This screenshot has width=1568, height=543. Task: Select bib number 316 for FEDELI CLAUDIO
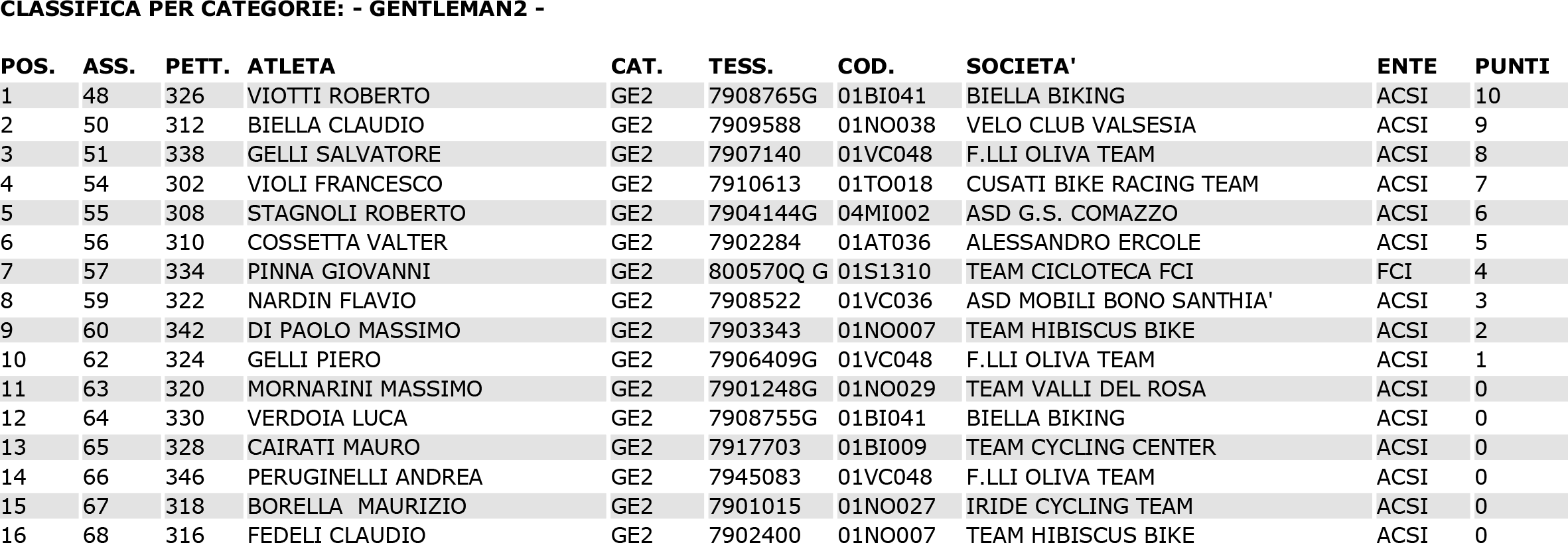pyautogui.click(x=184, y=534)
